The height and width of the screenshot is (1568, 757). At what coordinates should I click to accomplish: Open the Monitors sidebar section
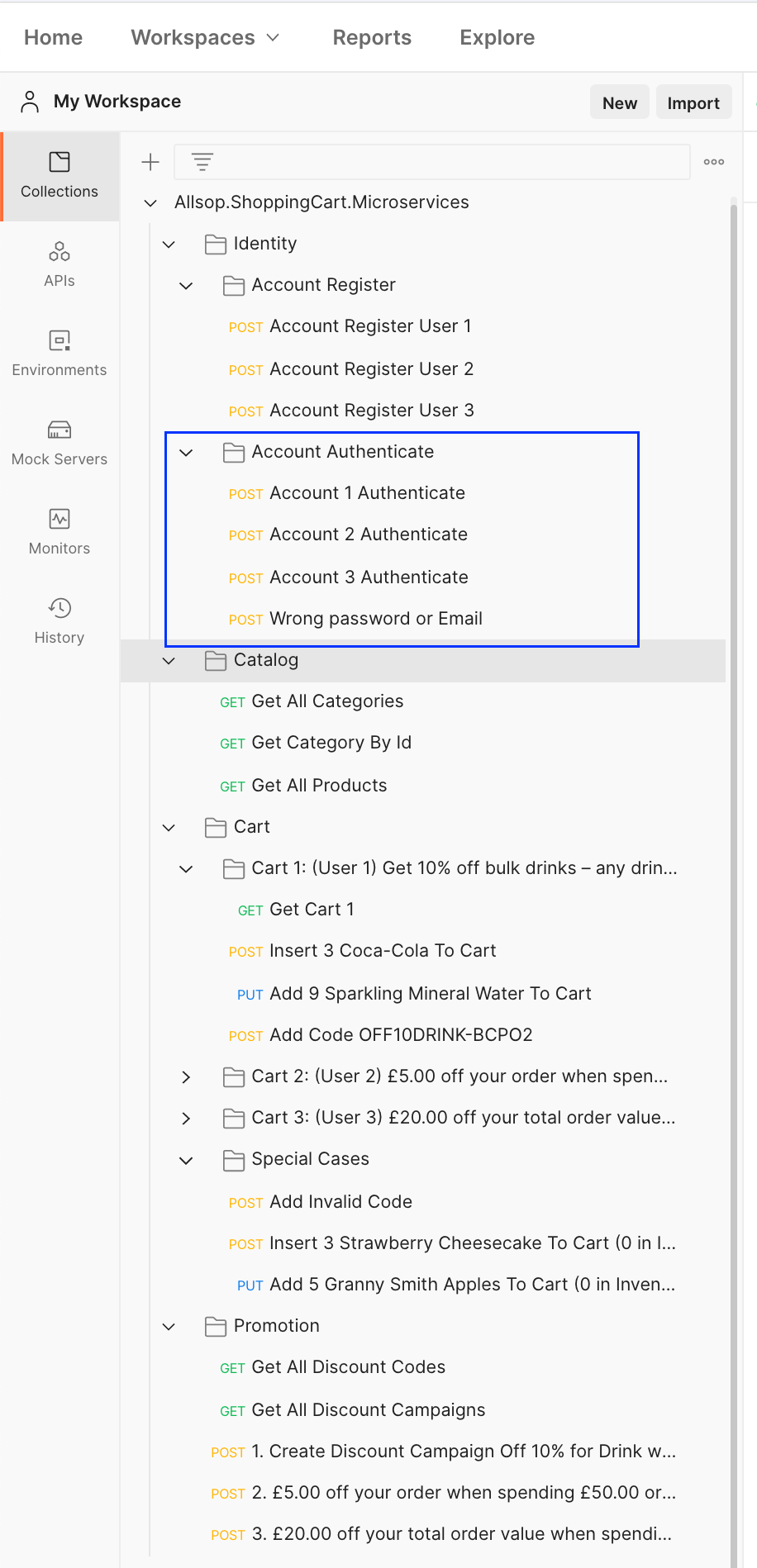(x=60, y=532)
